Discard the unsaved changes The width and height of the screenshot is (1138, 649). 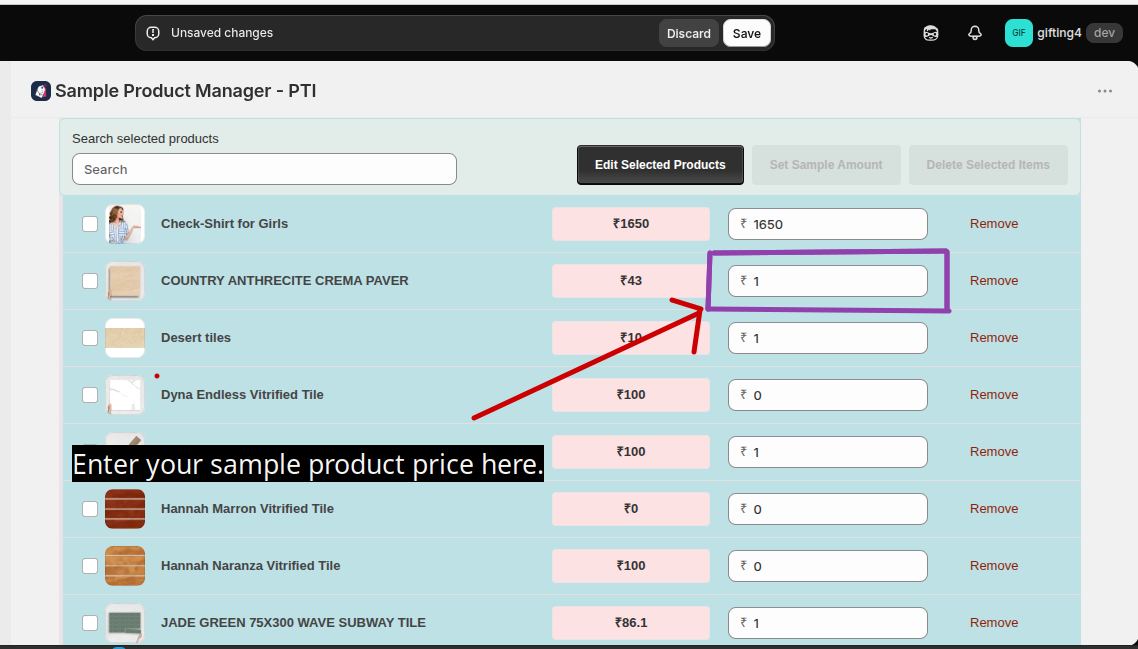[689, 33]
